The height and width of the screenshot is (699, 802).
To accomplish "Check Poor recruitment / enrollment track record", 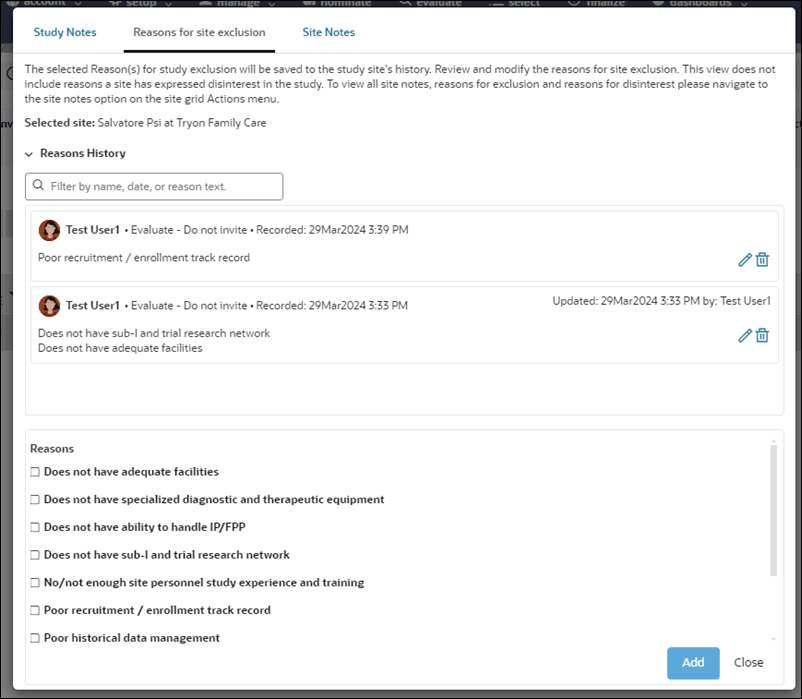I will (x=34, y=610).
